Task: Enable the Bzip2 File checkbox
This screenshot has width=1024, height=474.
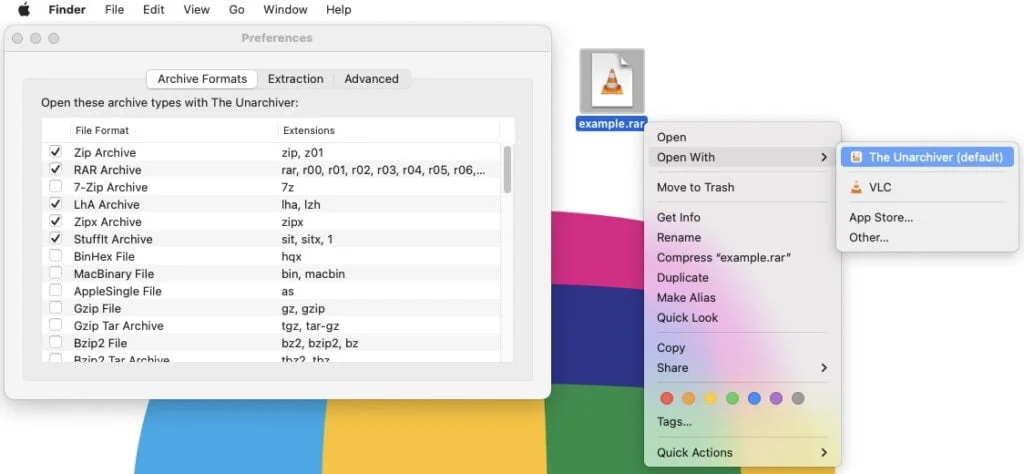Action: (56, 343)
